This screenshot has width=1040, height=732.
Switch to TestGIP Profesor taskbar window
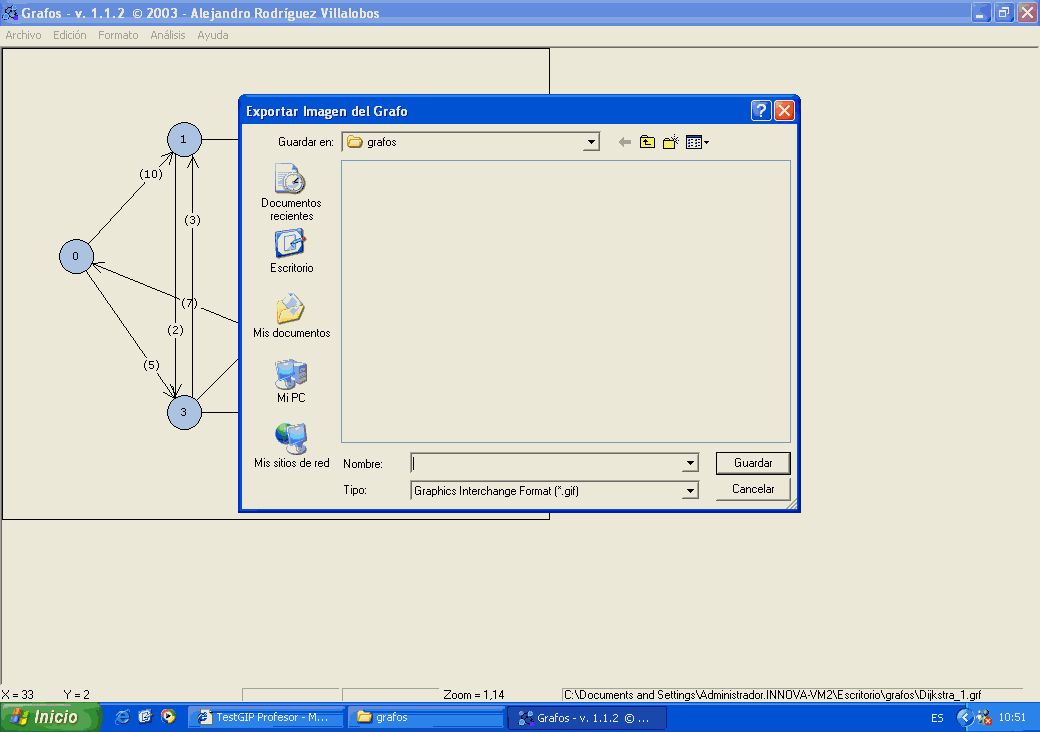pyautogui.click(x=267, y=717)
